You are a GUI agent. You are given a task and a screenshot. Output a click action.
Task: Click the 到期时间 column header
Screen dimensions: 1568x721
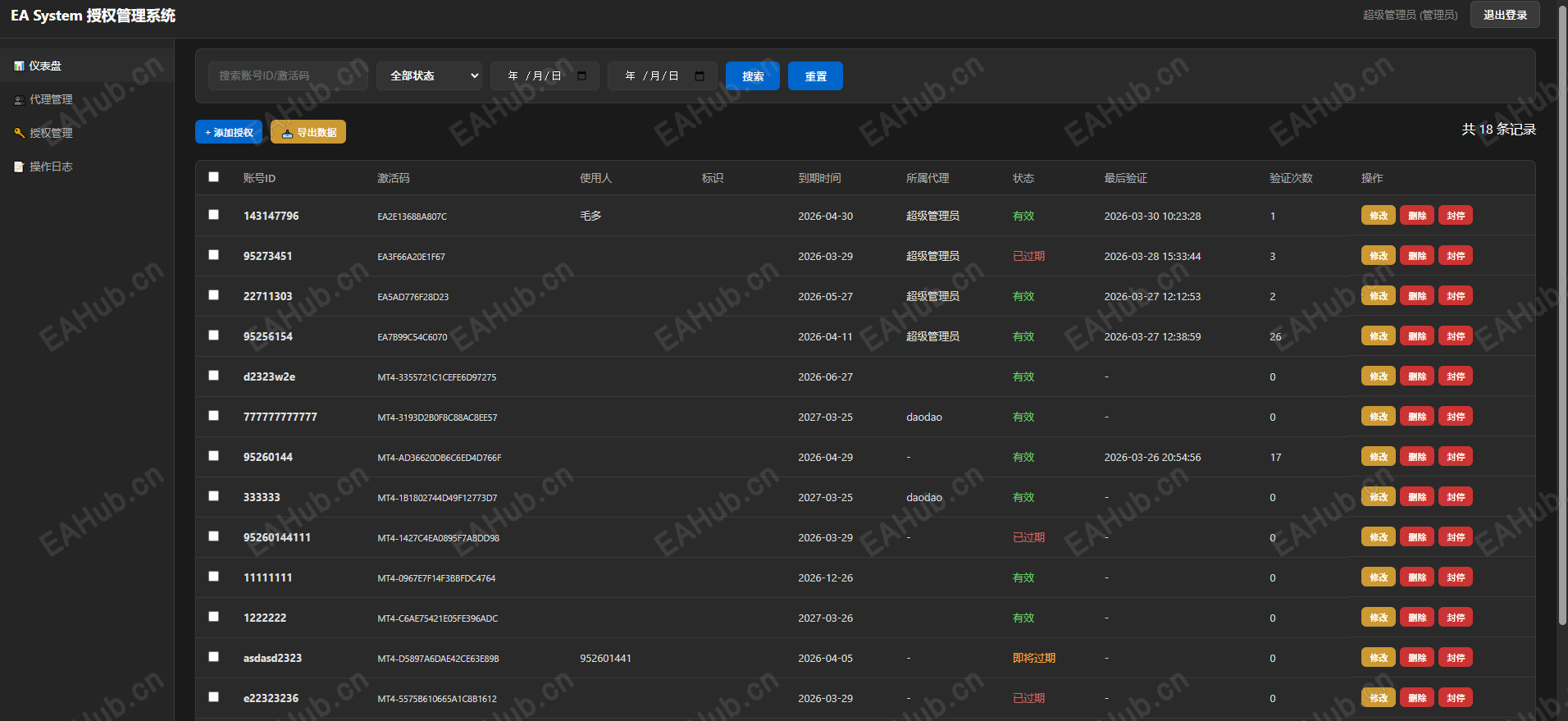819,178
